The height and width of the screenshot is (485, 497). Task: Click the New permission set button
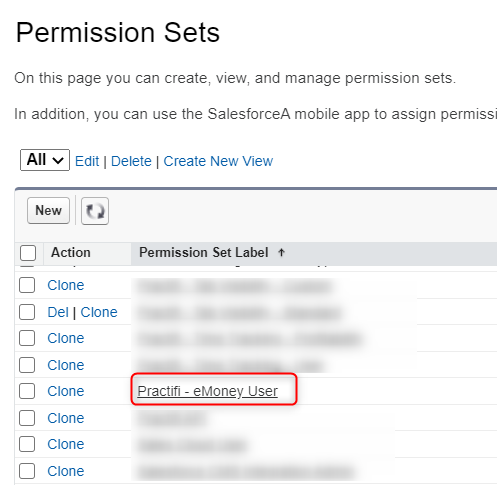(x=48, y=210)
